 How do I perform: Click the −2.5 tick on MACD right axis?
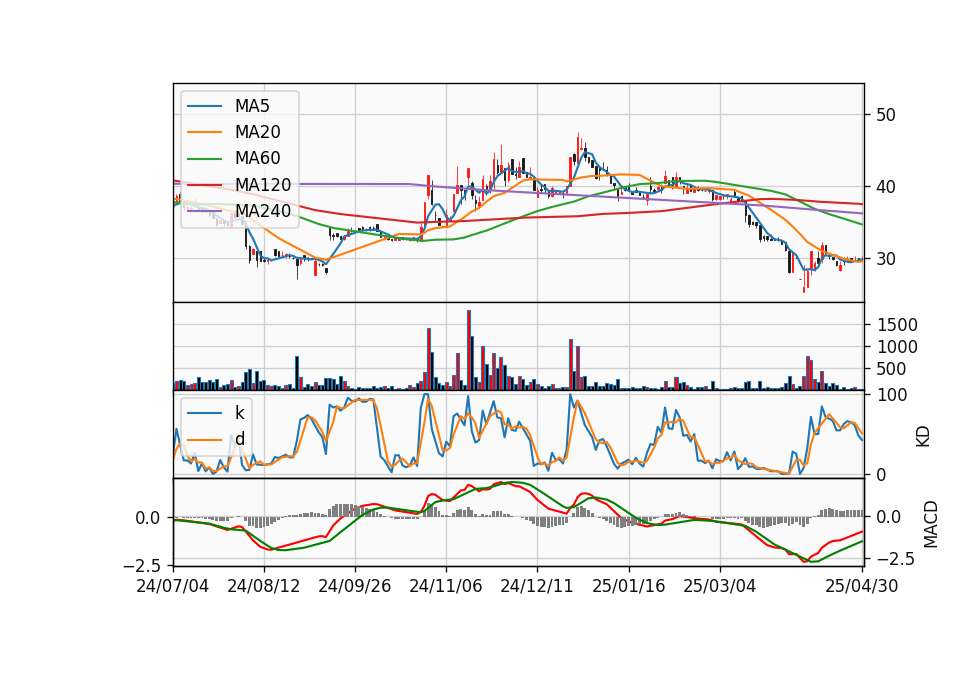[x=896, y=559]
